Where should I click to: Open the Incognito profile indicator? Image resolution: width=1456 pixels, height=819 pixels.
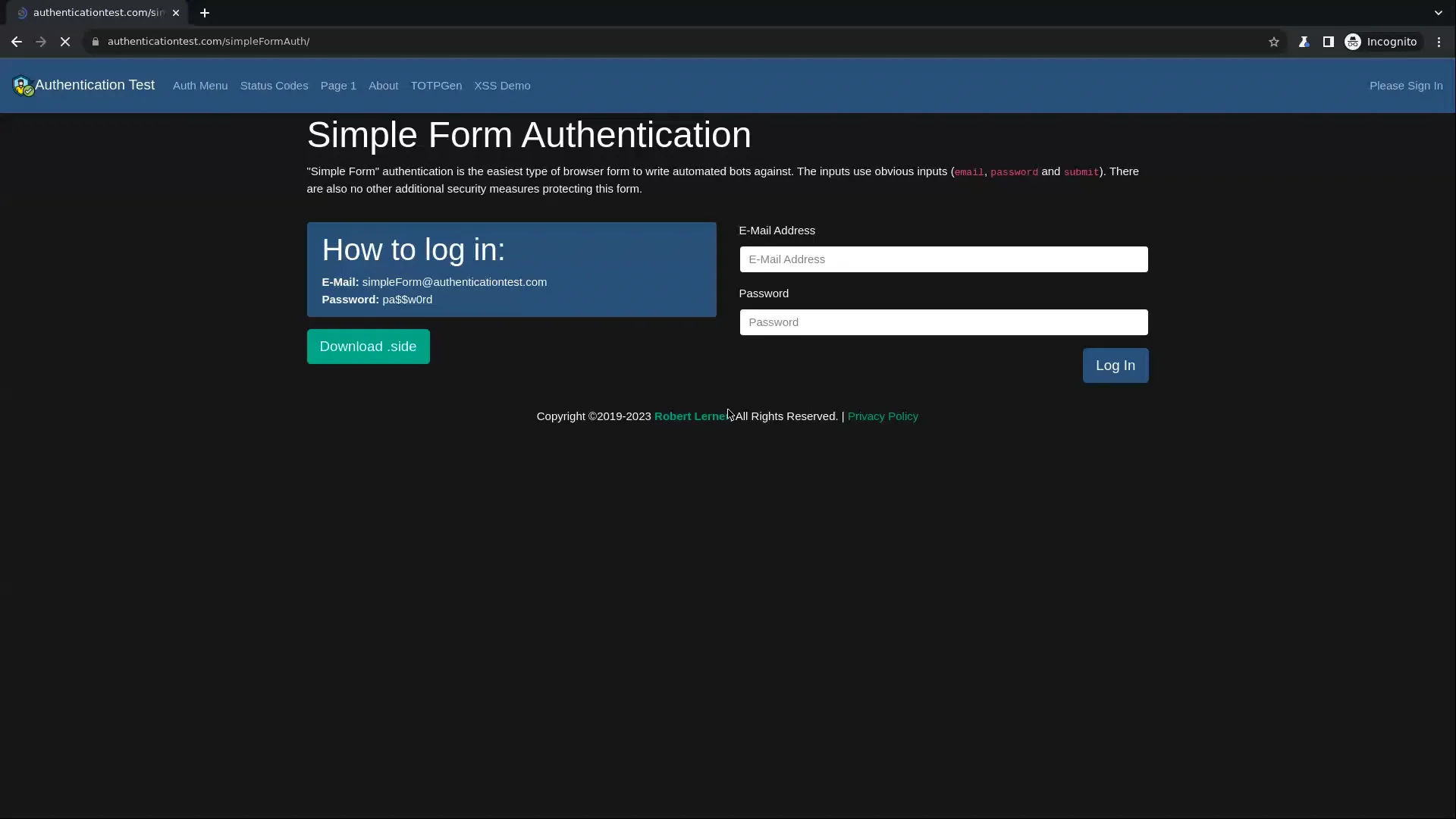click(1381, 42)
